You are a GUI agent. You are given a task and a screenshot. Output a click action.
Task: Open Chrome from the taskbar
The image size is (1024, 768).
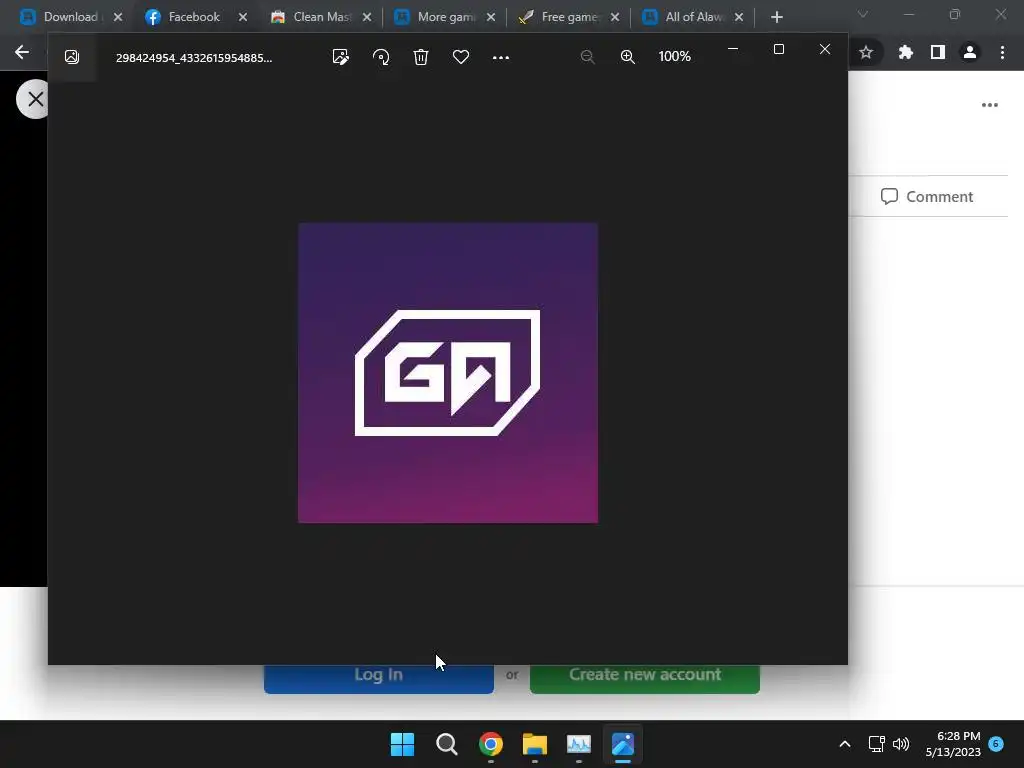[x=491, y=744]
